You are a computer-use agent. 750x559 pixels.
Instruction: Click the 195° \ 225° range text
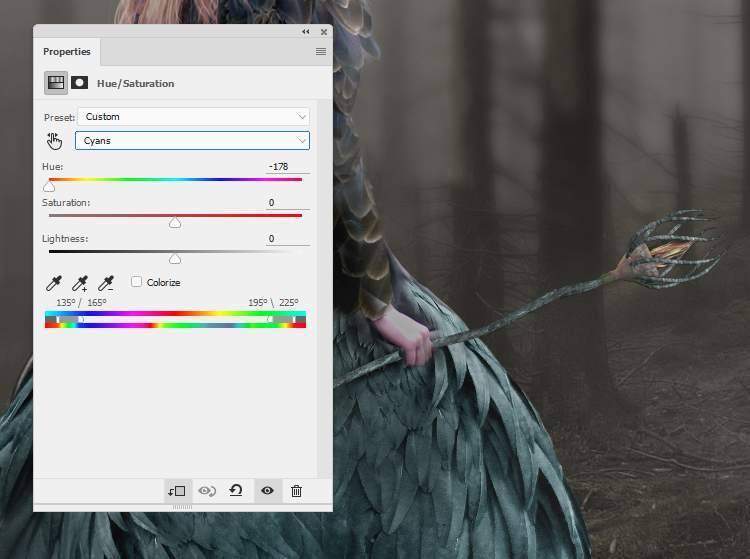pyautogui.click(x=273, y=303)
